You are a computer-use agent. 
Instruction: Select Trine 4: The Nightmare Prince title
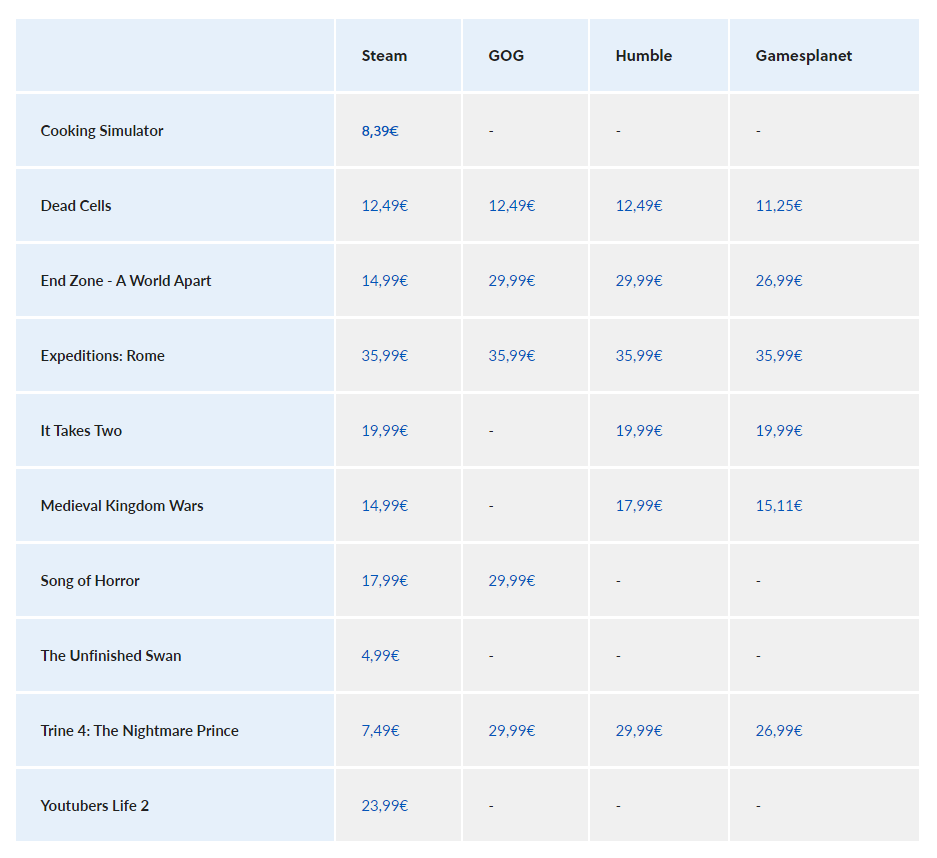(x=139, y=731)
